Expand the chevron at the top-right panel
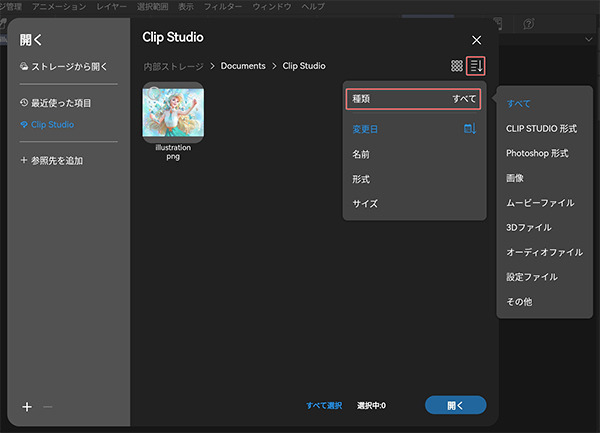 [x=589, y=39]
